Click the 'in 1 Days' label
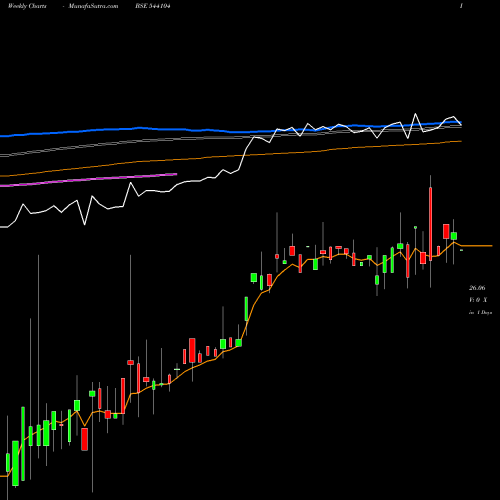 [480, 312]
